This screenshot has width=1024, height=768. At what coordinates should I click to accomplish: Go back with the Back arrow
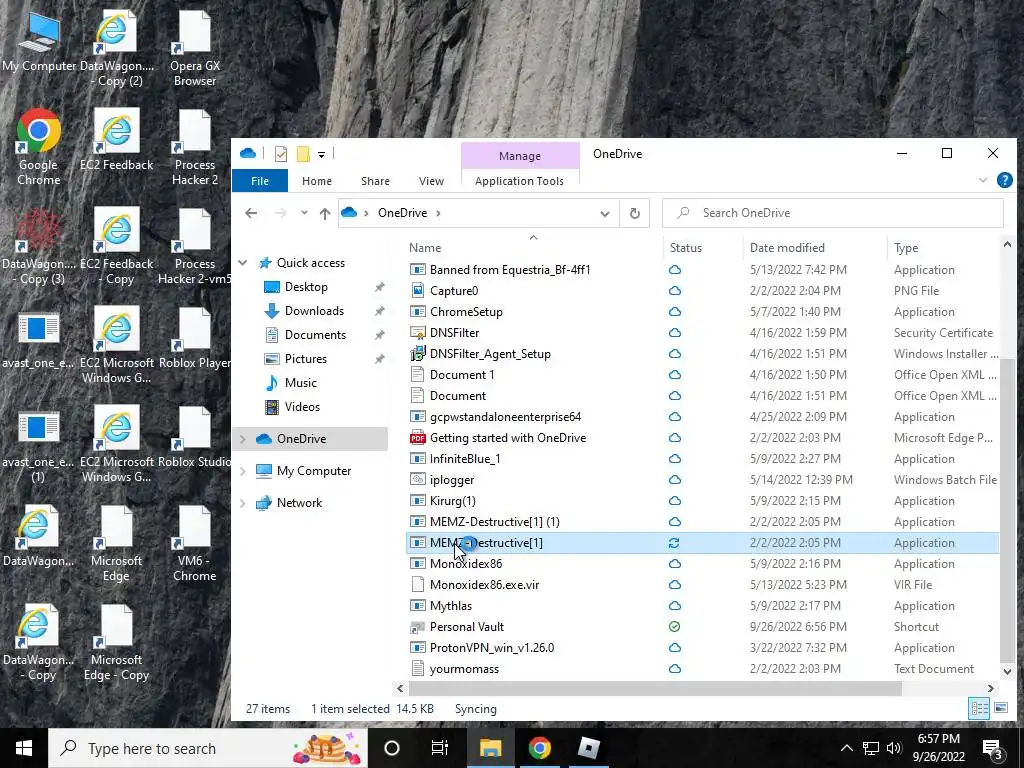click(x=251, y=213)
